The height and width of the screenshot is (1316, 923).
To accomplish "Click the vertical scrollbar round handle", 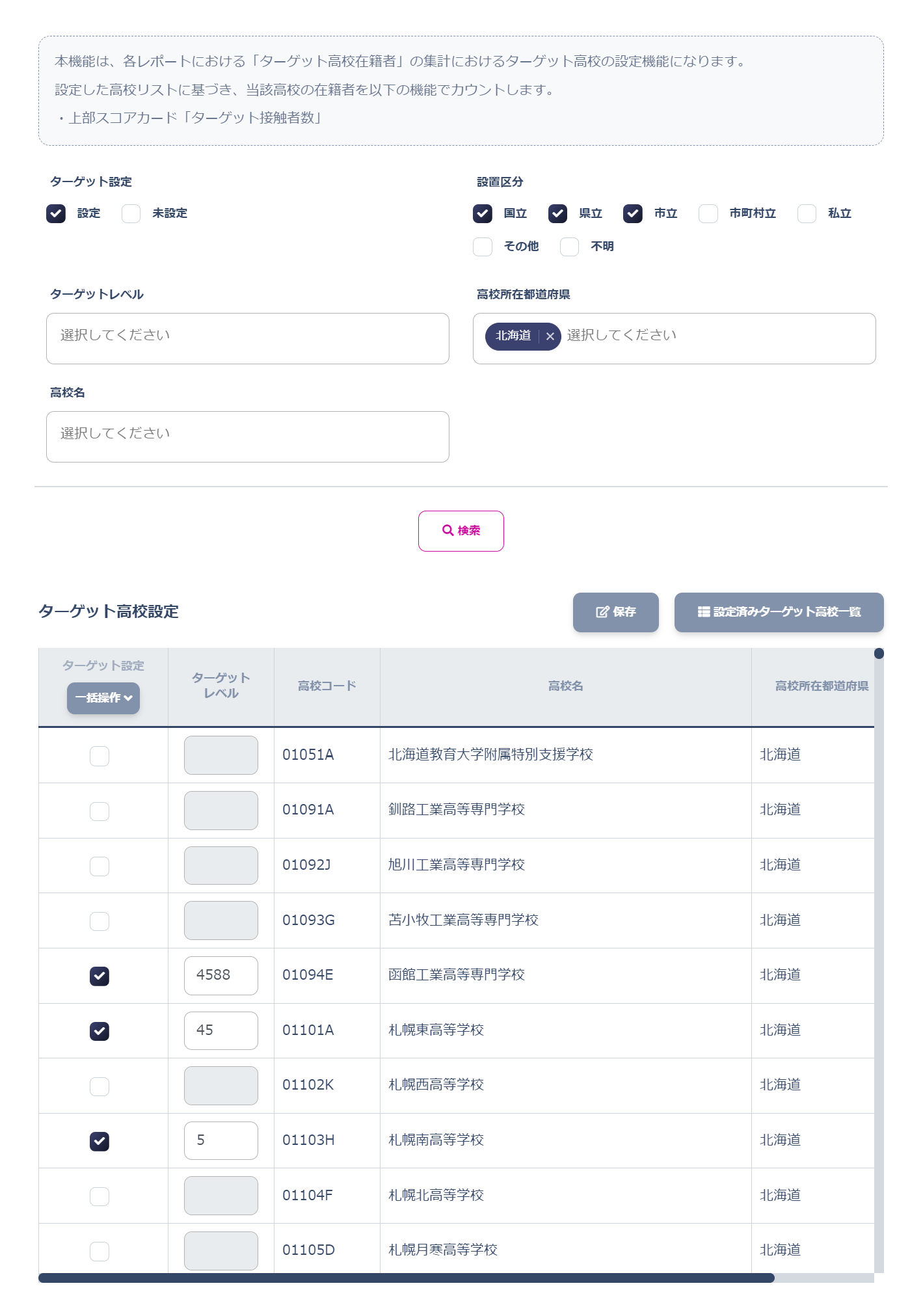I will pyautogui.click(x=879, y=653).
